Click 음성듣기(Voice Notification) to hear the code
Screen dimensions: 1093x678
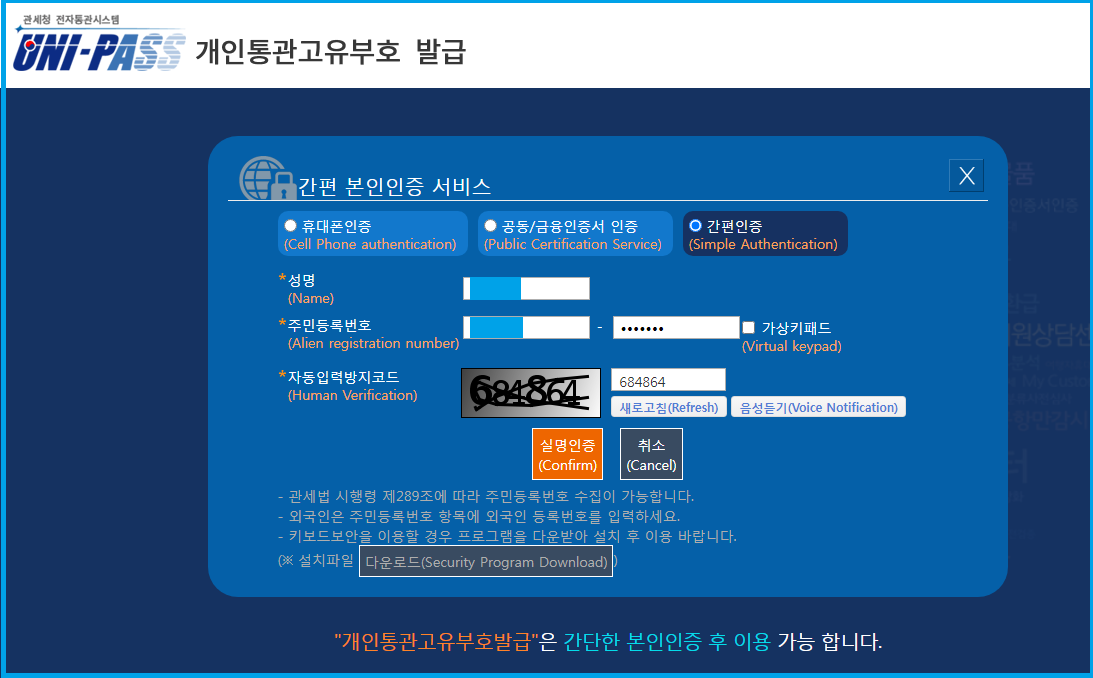[818, 406]
